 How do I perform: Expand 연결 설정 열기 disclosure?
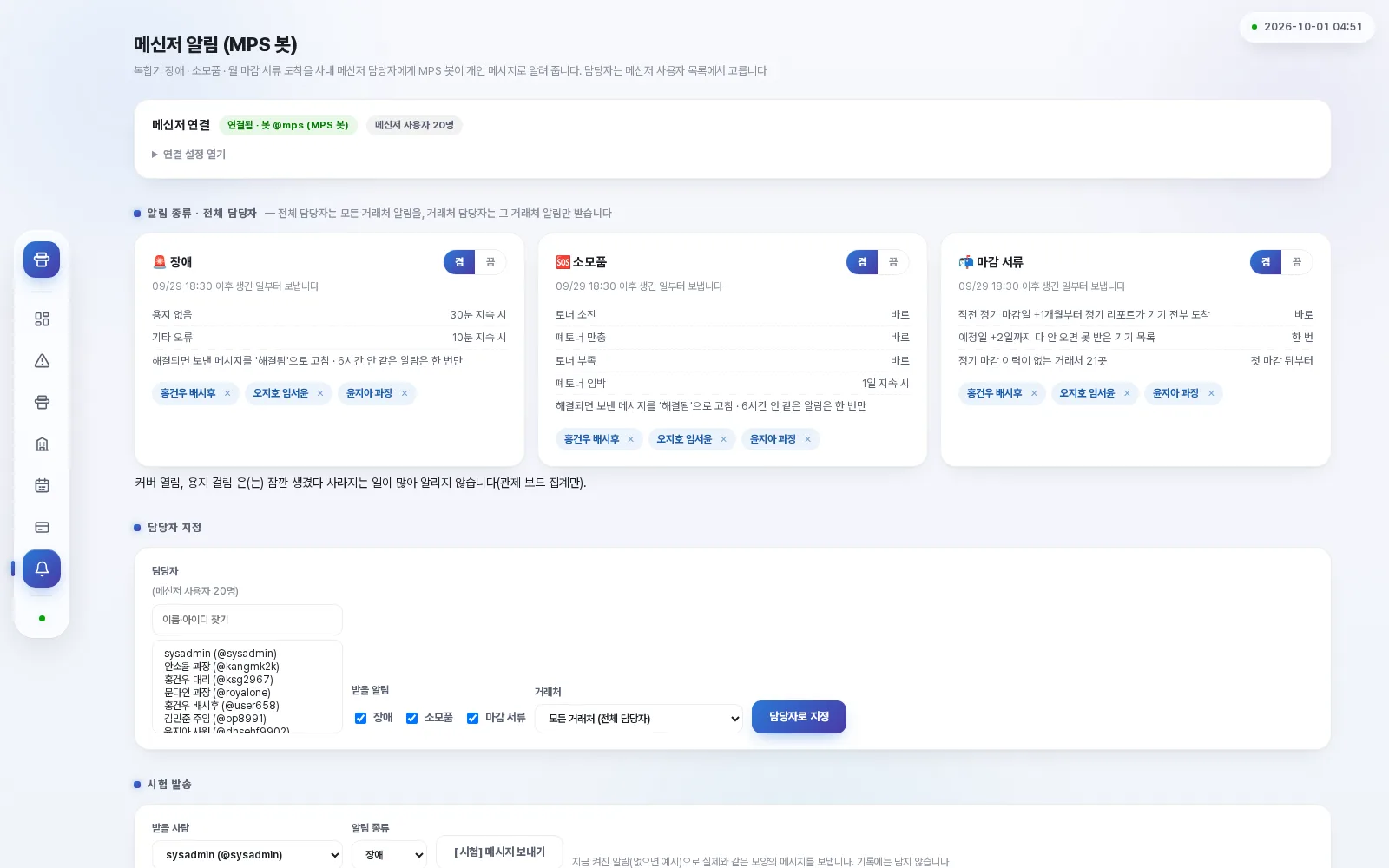(188, 155)
